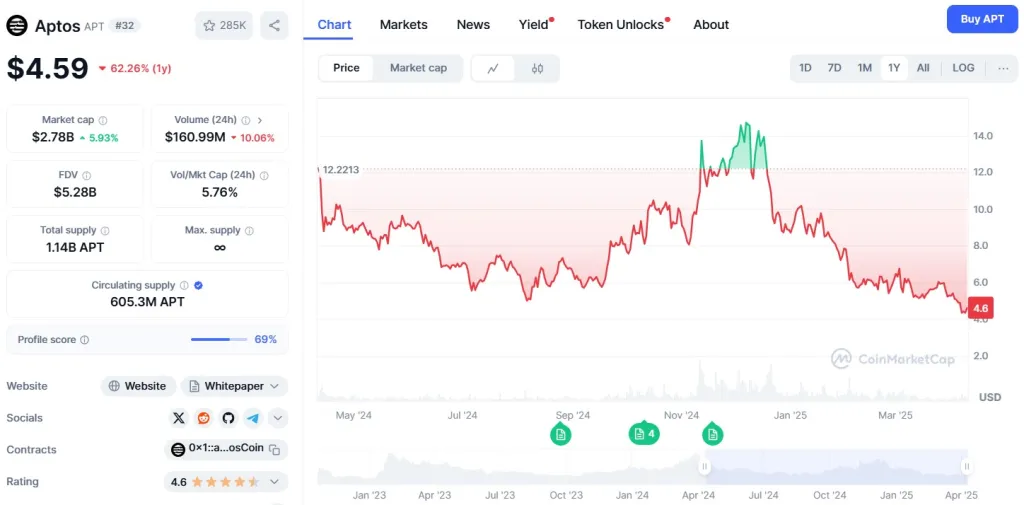The image size is (1024, 505).
Task: Toggle chart to Market cap view
Action: click(418, 68)
